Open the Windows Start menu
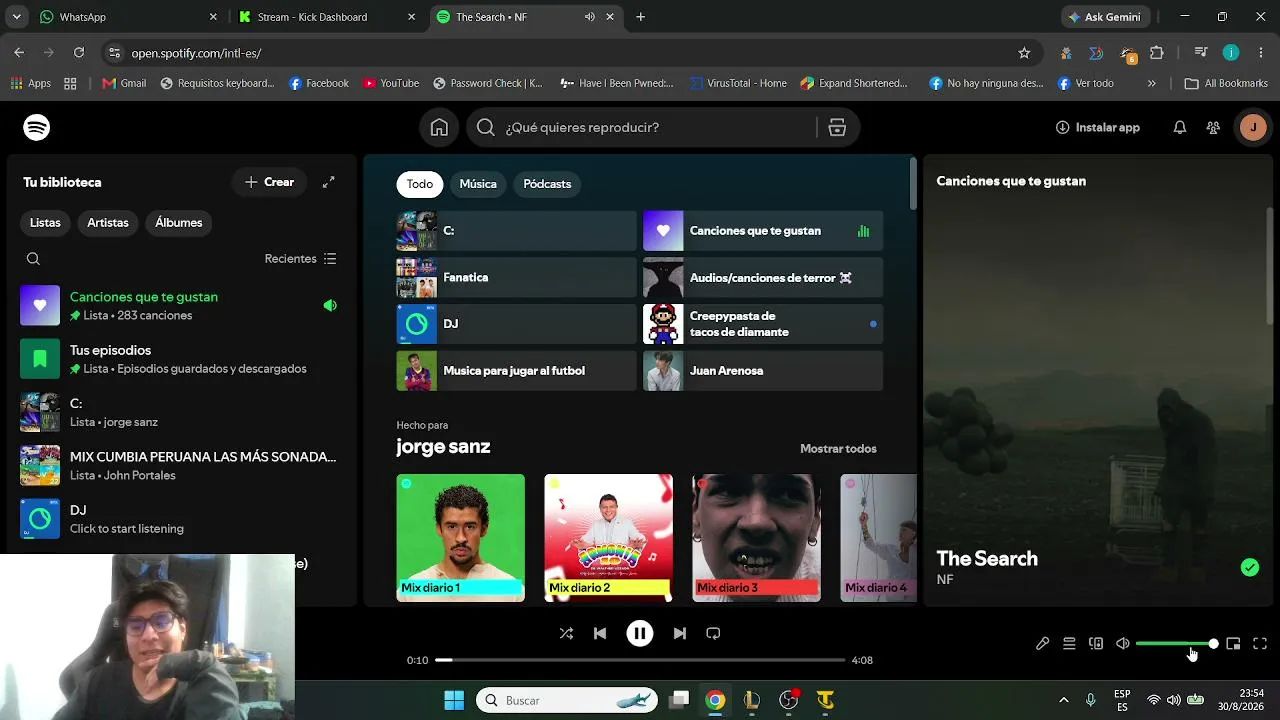This screenshot has width=1280, height=720. click(454, 700)
